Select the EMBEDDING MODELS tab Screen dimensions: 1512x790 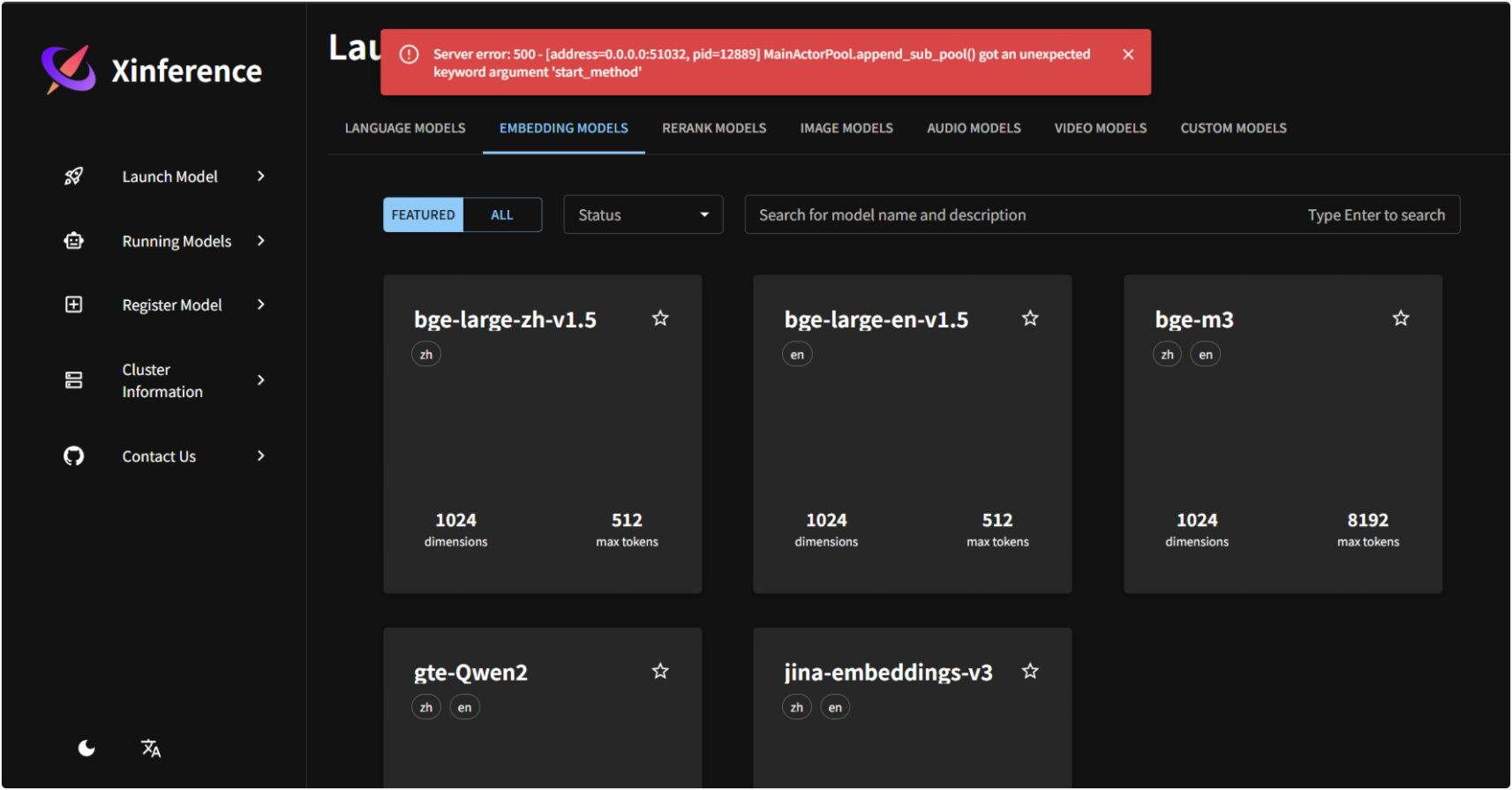[564, 129]
